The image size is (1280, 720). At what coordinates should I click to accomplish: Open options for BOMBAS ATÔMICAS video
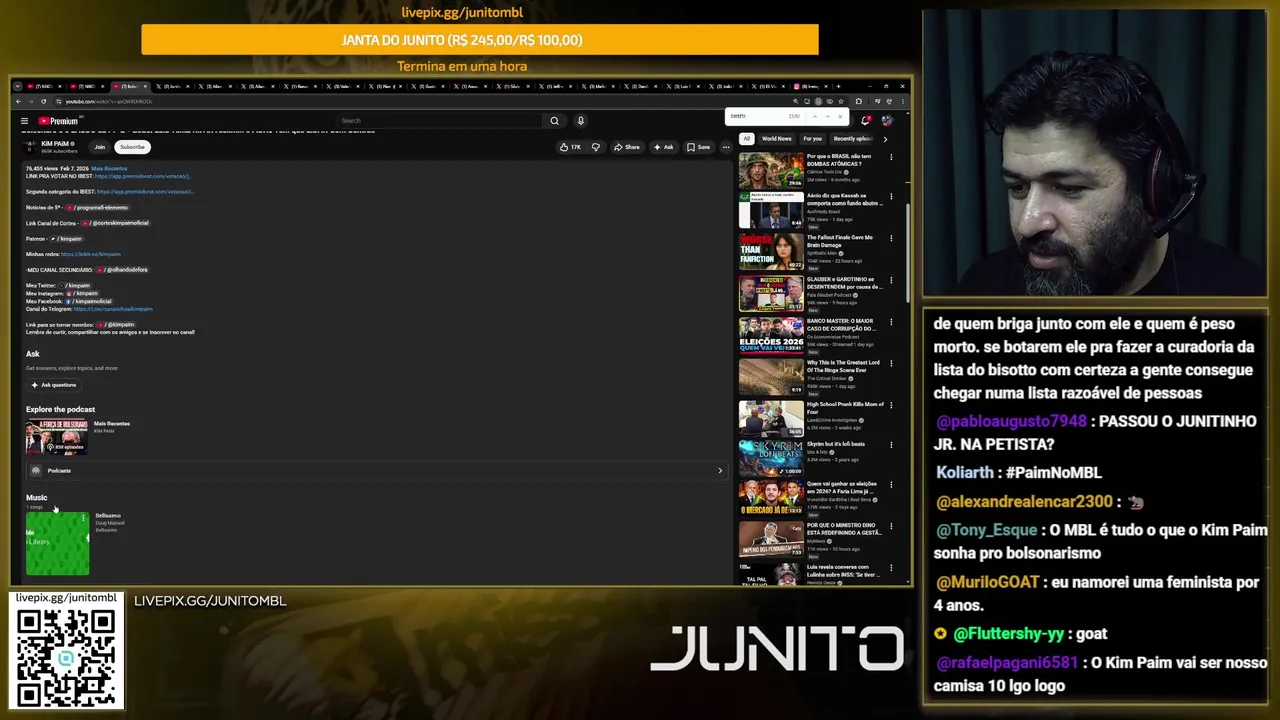pos(891,157)
